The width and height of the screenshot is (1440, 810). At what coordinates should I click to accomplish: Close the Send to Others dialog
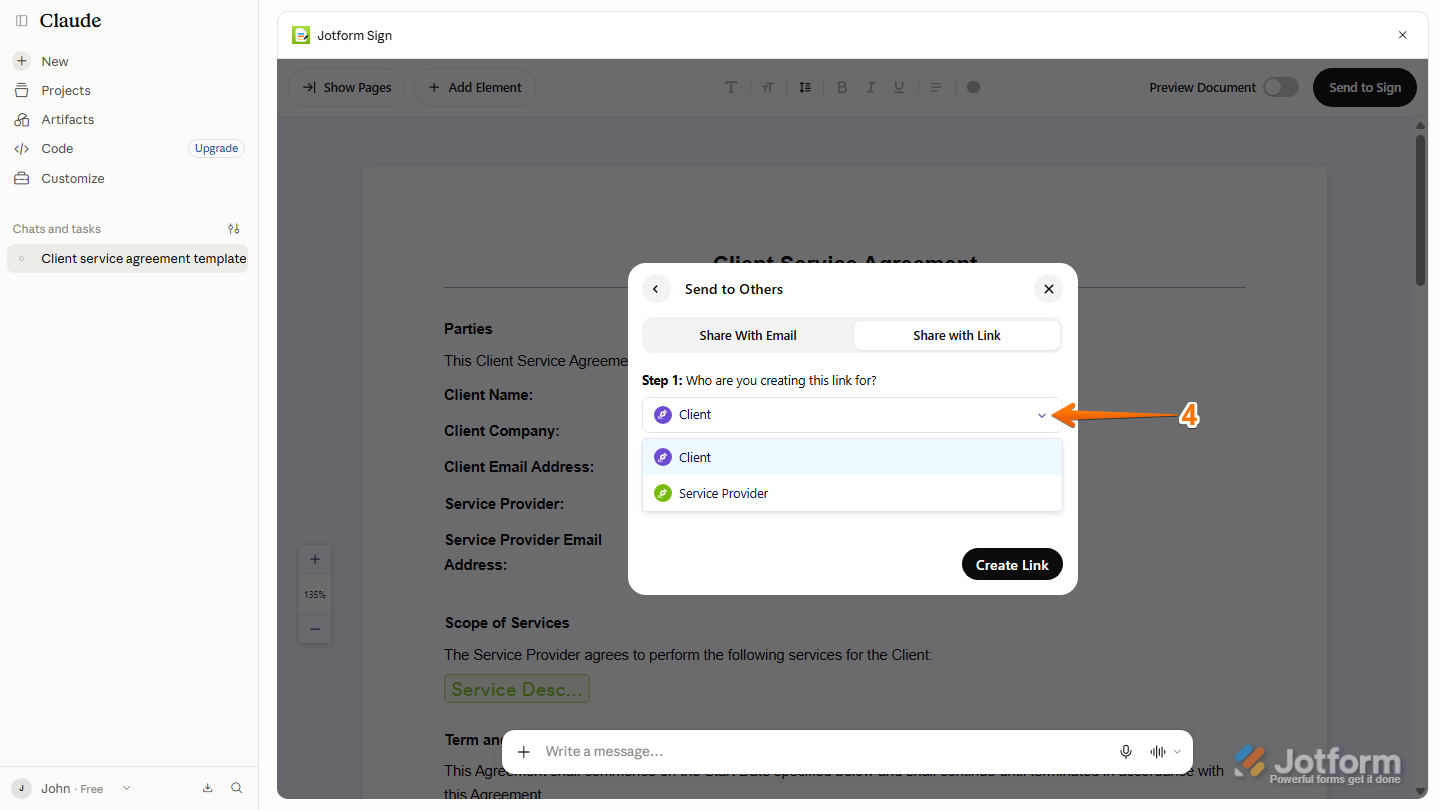1049,289
